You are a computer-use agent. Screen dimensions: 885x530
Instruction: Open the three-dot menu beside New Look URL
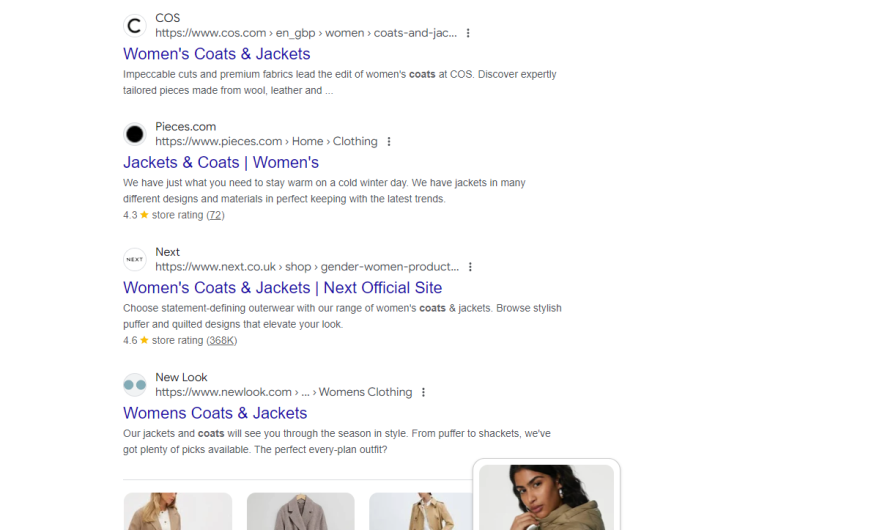click(423, 392)
